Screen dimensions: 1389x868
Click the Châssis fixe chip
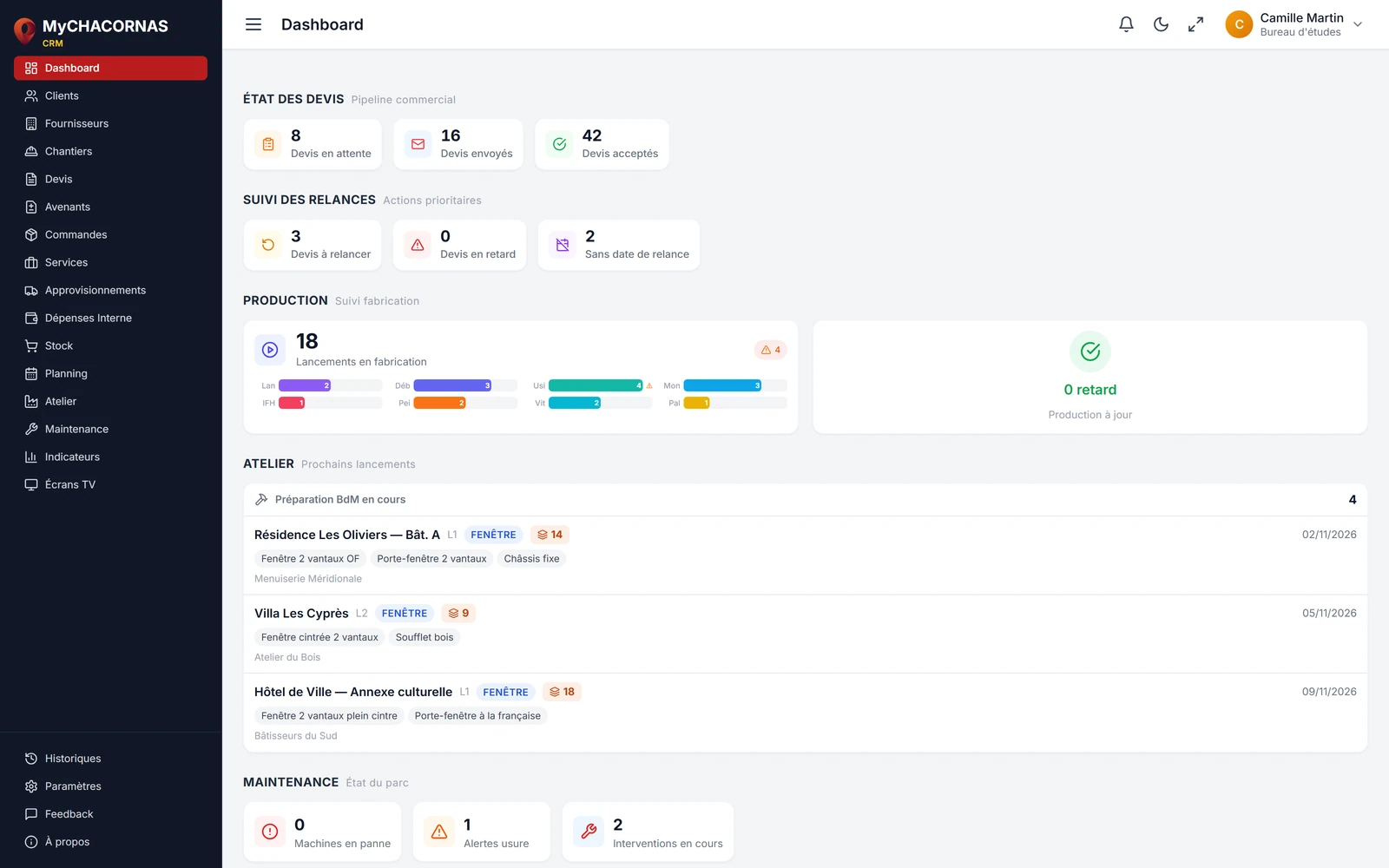pyautogui.click(x=531, y=559)
